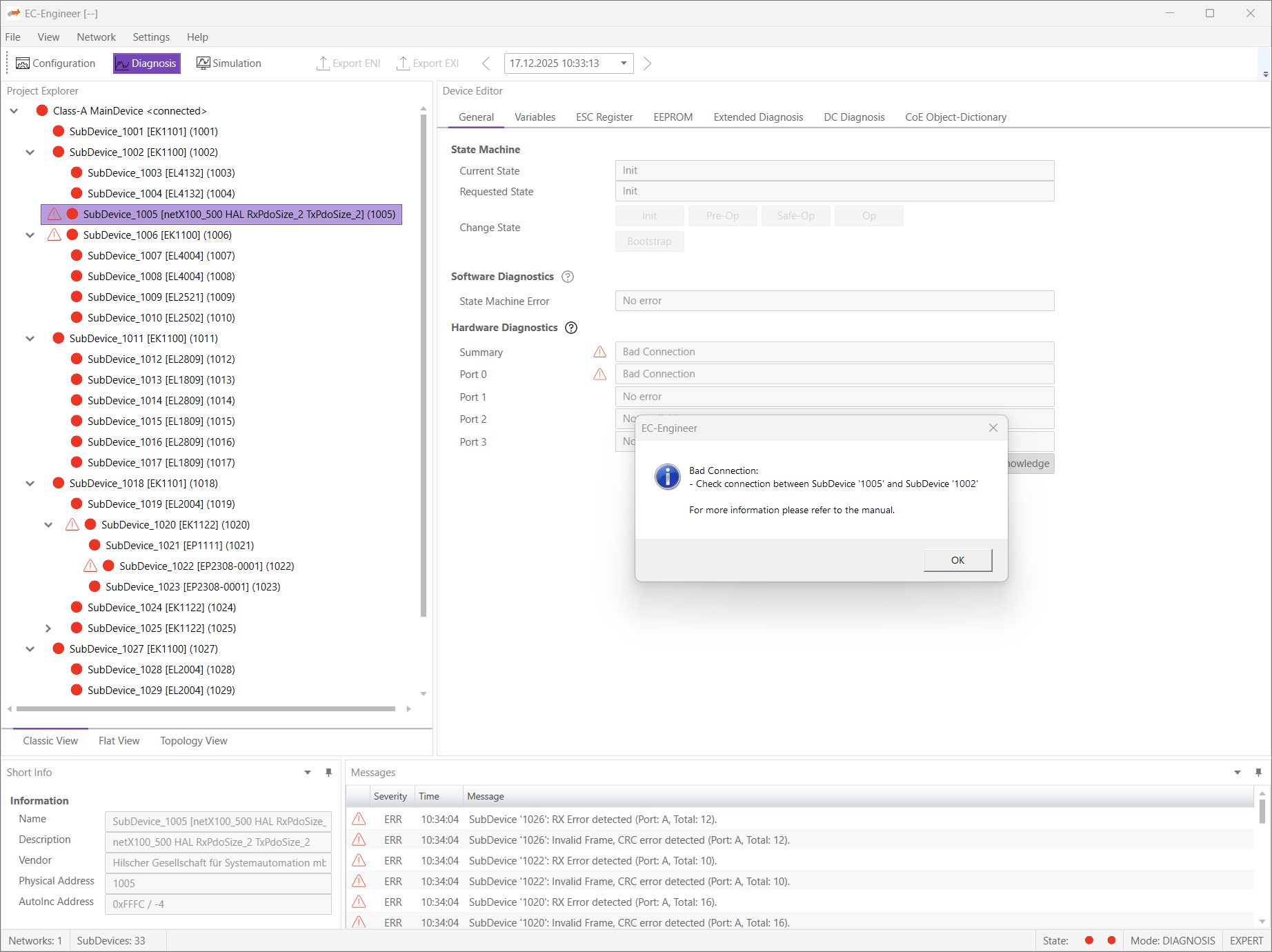Open the Messages panel options dropdown
1272x952 pixels.
pyautogui.click(x=1238, y=773)
